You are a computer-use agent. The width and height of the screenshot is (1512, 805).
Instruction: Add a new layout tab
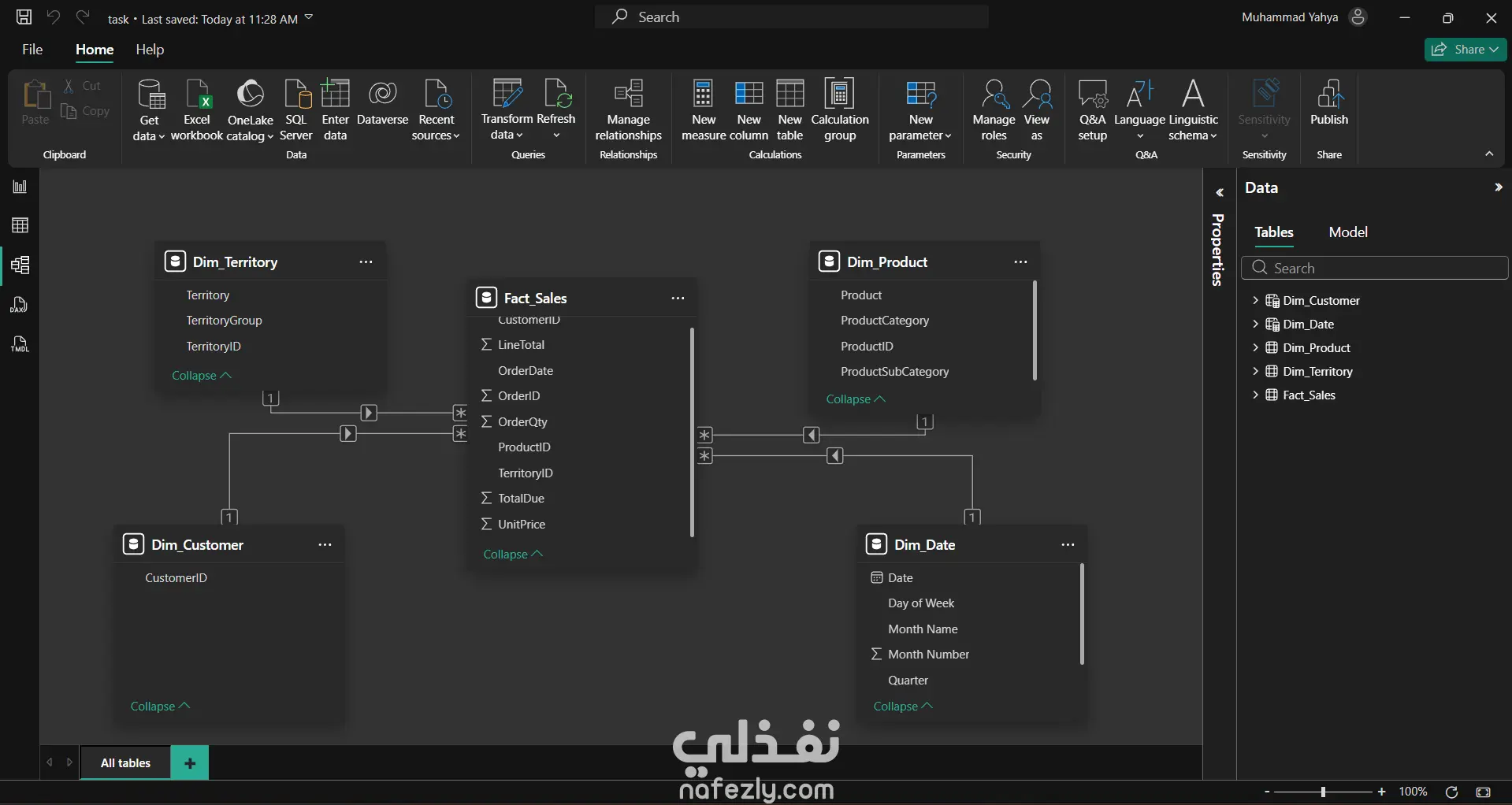pos(190,762)
